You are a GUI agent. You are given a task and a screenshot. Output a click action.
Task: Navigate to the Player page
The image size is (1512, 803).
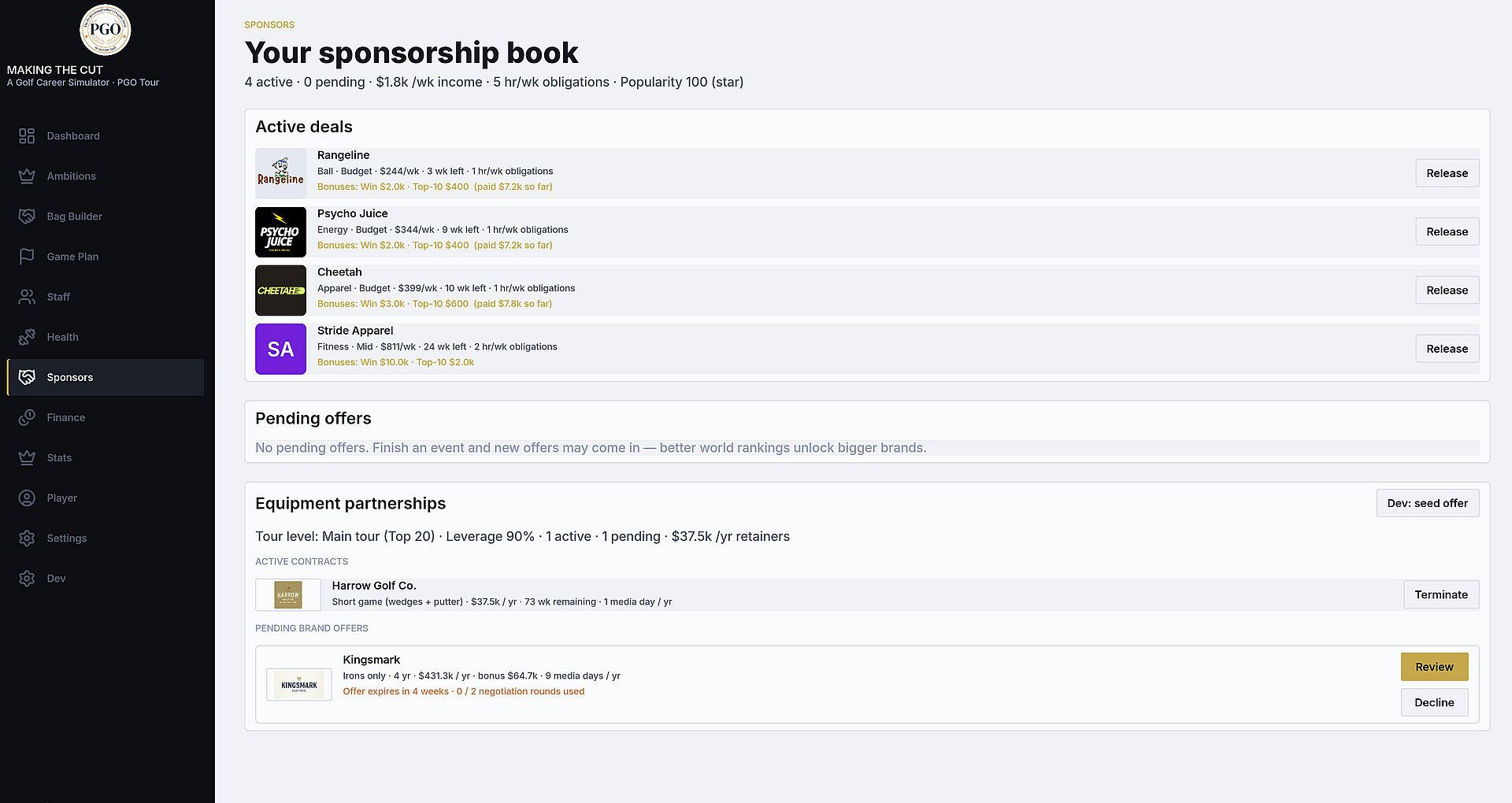(106, 498)
